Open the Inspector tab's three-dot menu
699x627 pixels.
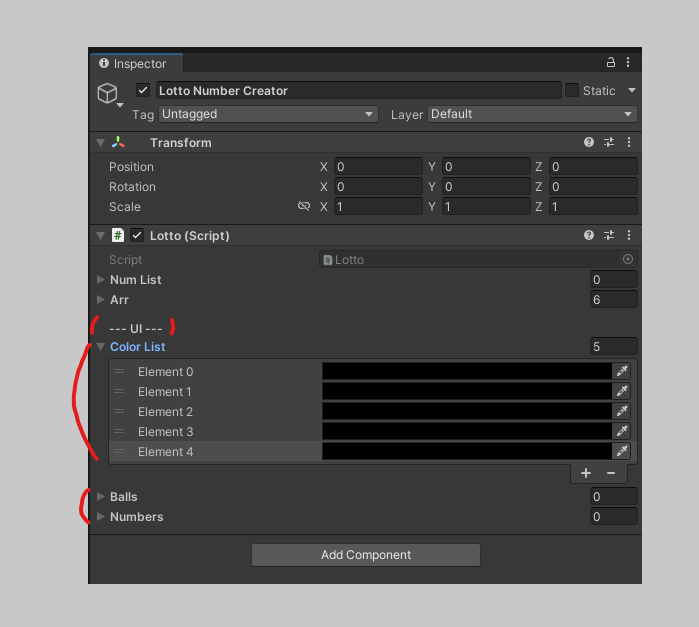[628, 62]
